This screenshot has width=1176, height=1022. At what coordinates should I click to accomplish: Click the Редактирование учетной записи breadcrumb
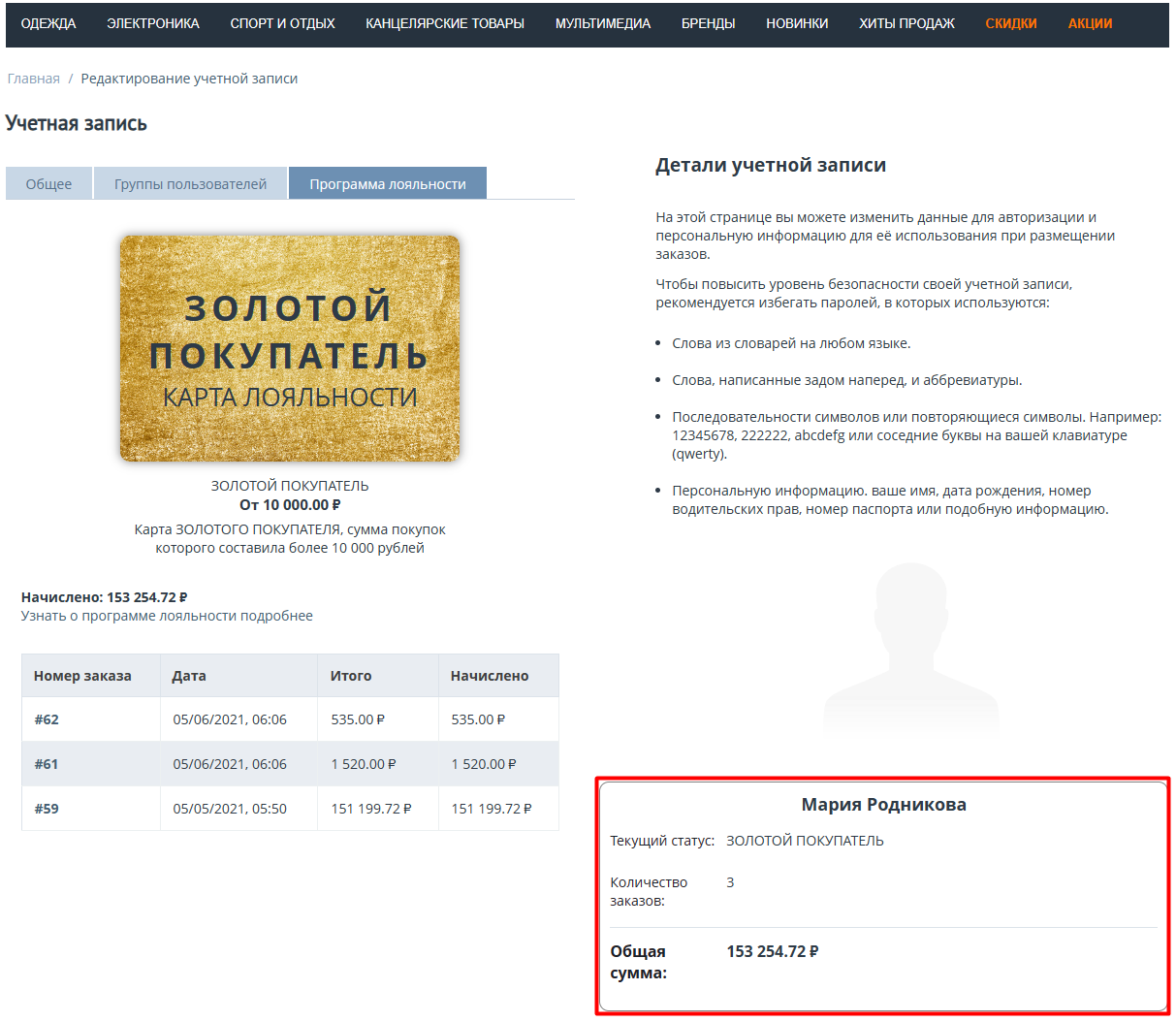click(x=189, y=79)
